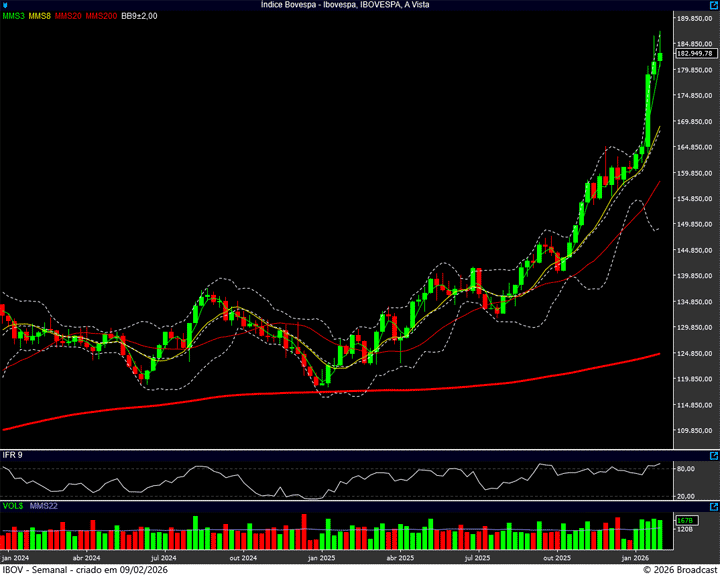Viewport: 720px width, 575px height.
Task: Click the MMS22 volume average label
Action: coord(44,508)
